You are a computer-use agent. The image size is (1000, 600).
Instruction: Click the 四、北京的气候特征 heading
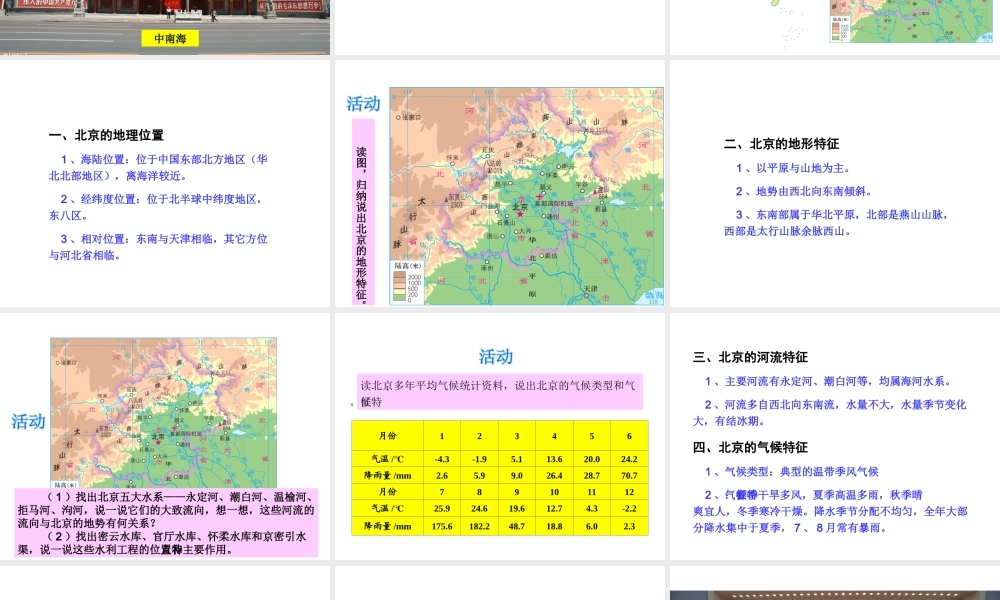tap(750, 447)
